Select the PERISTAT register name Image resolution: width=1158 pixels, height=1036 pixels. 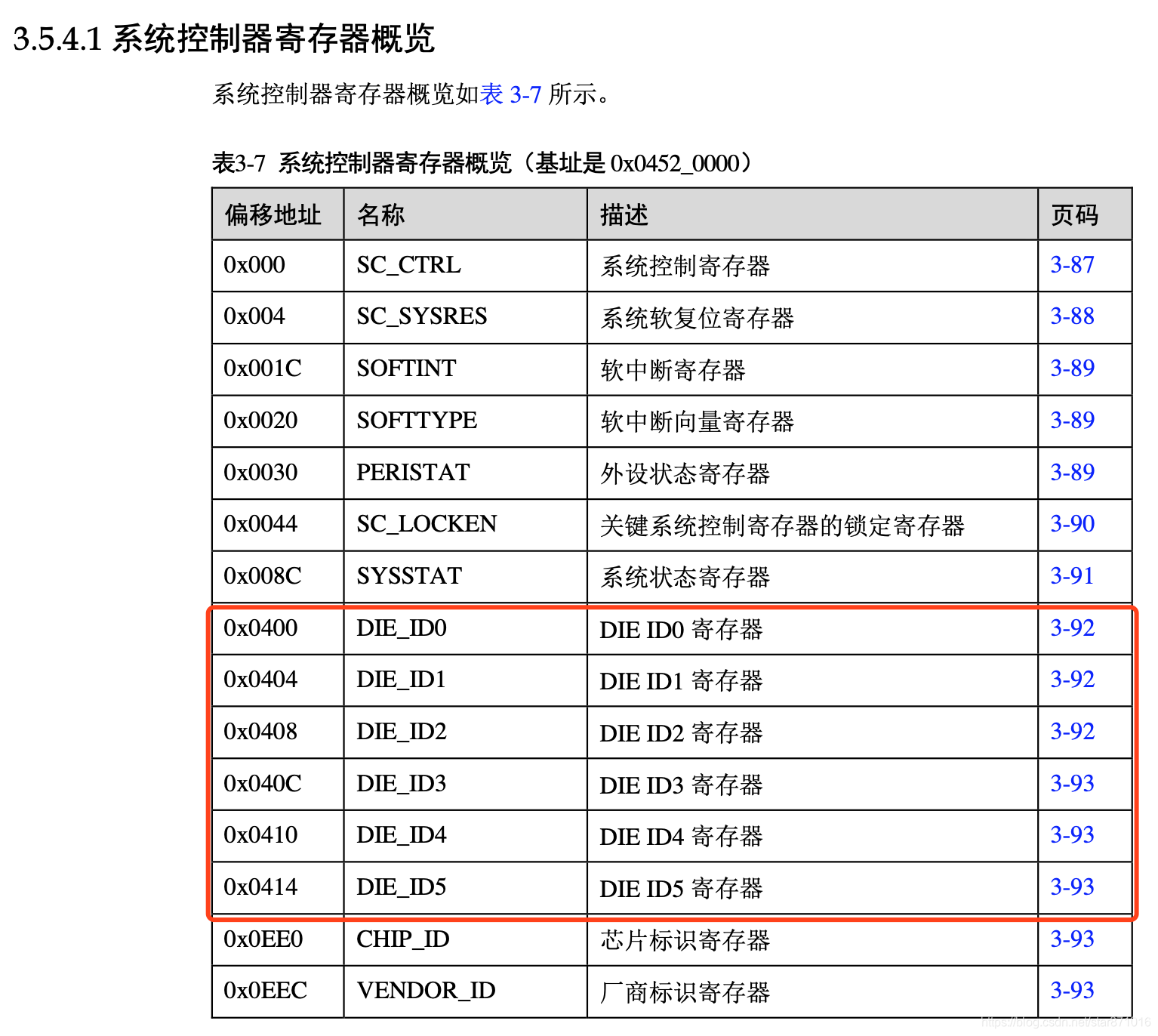pyautogui.click(x=413, y=473)
